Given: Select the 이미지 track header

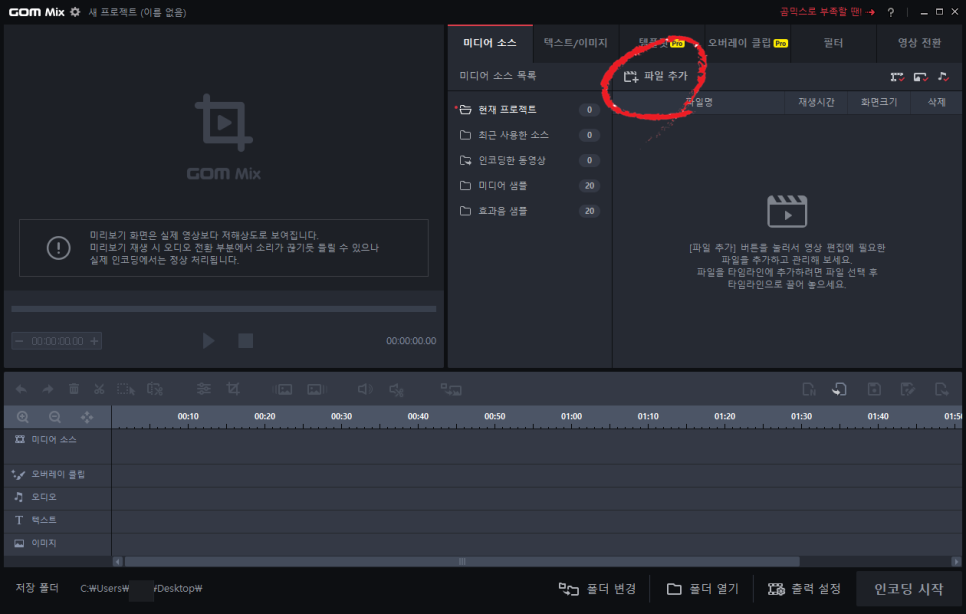Looking at the screenshot, I should coord(57,543).
